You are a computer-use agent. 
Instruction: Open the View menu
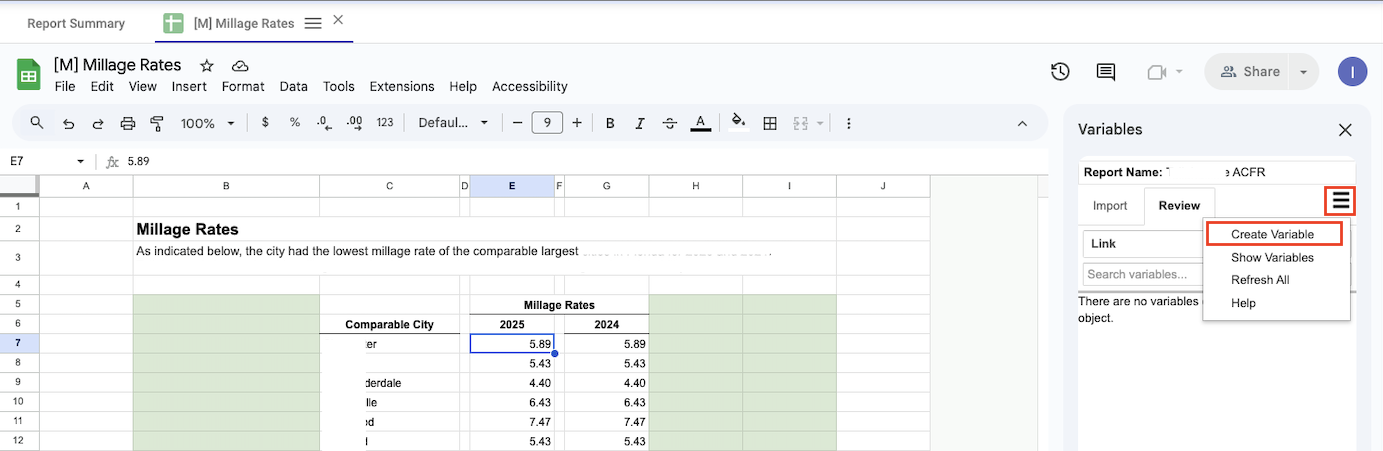143,86
